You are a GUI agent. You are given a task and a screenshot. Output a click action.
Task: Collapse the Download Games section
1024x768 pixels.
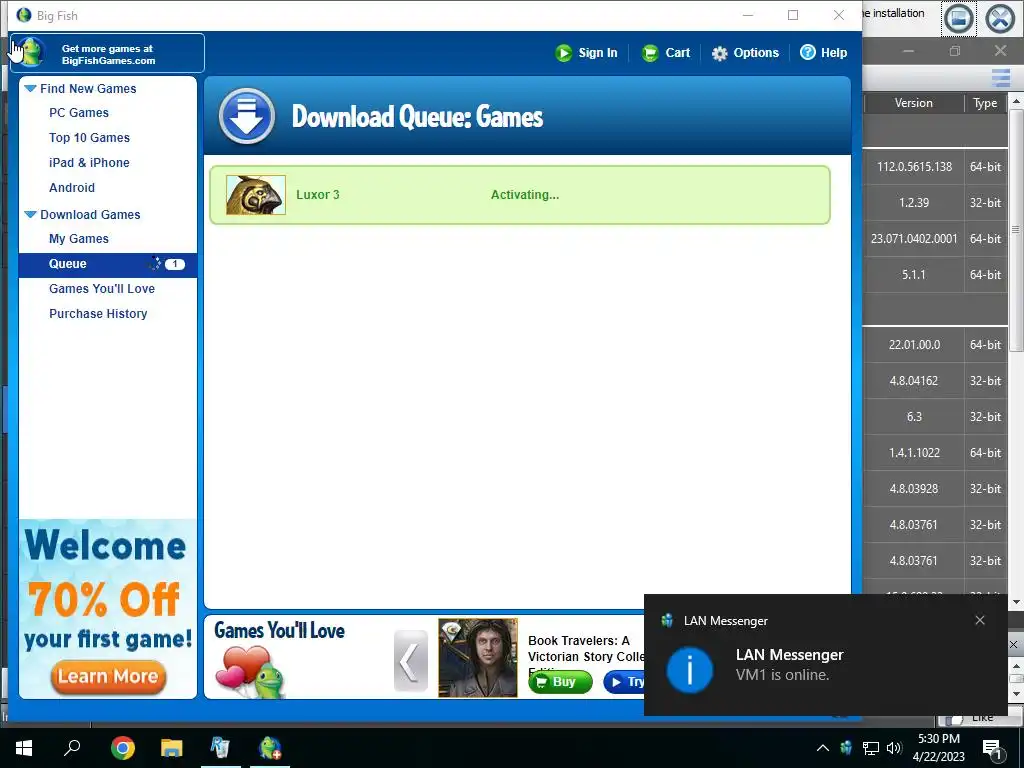[x=30, y=214]
